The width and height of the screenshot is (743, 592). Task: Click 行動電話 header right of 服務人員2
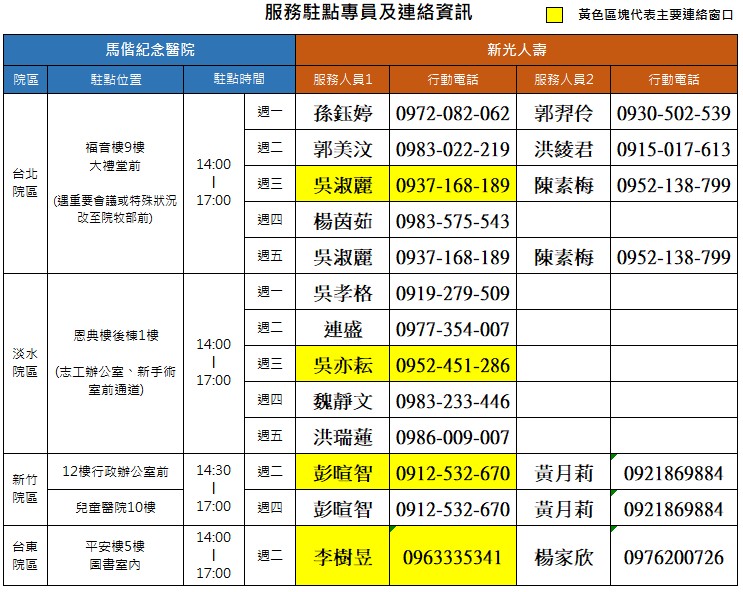pos(674,79)
